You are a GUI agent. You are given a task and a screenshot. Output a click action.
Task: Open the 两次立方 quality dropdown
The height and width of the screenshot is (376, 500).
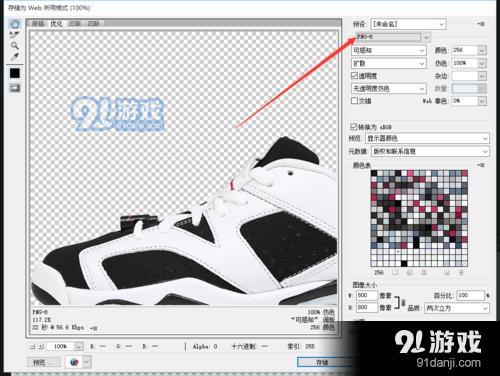point(457,308)
